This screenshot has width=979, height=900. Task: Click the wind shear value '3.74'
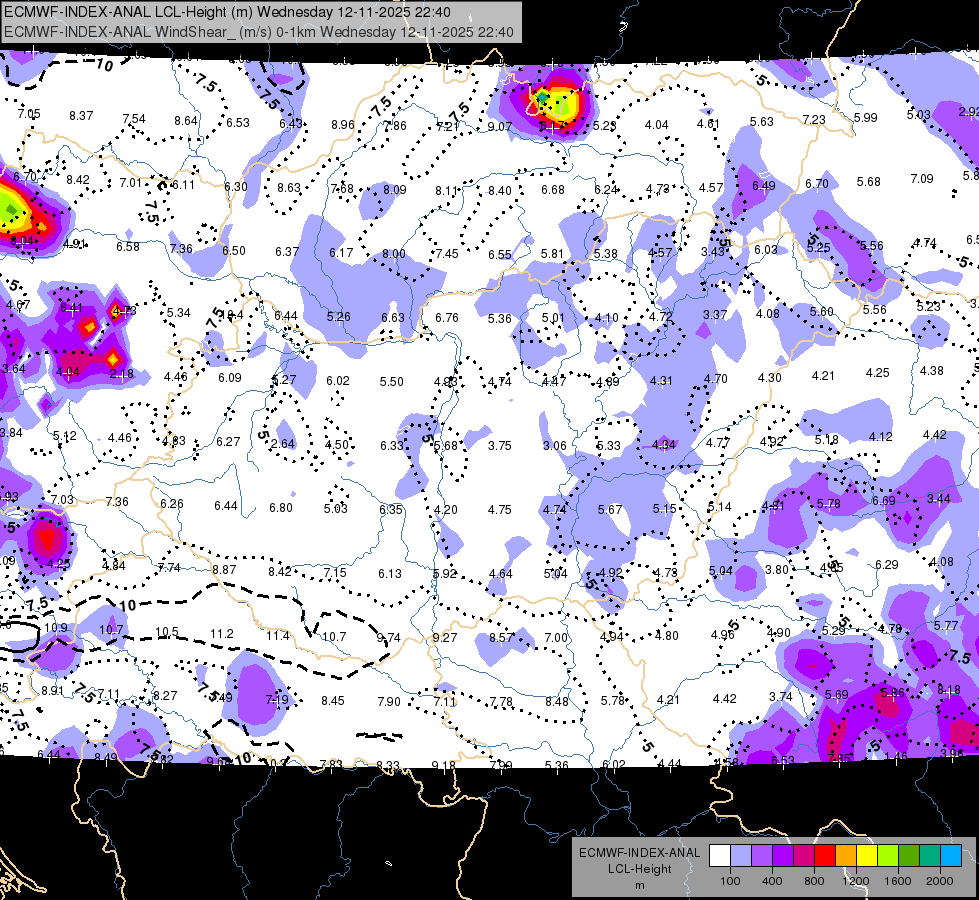coord(780,696)
